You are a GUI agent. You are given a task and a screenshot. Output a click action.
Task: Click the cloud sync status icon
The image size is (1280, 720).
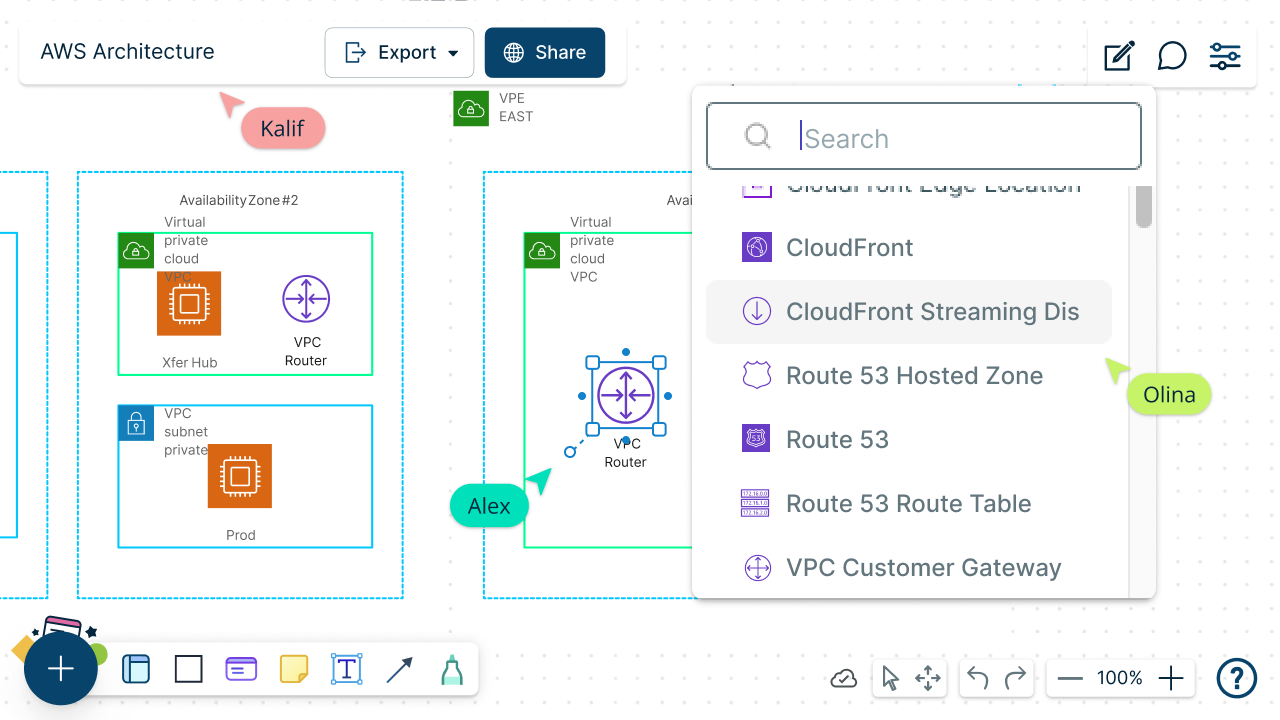(x=844, y=679)
